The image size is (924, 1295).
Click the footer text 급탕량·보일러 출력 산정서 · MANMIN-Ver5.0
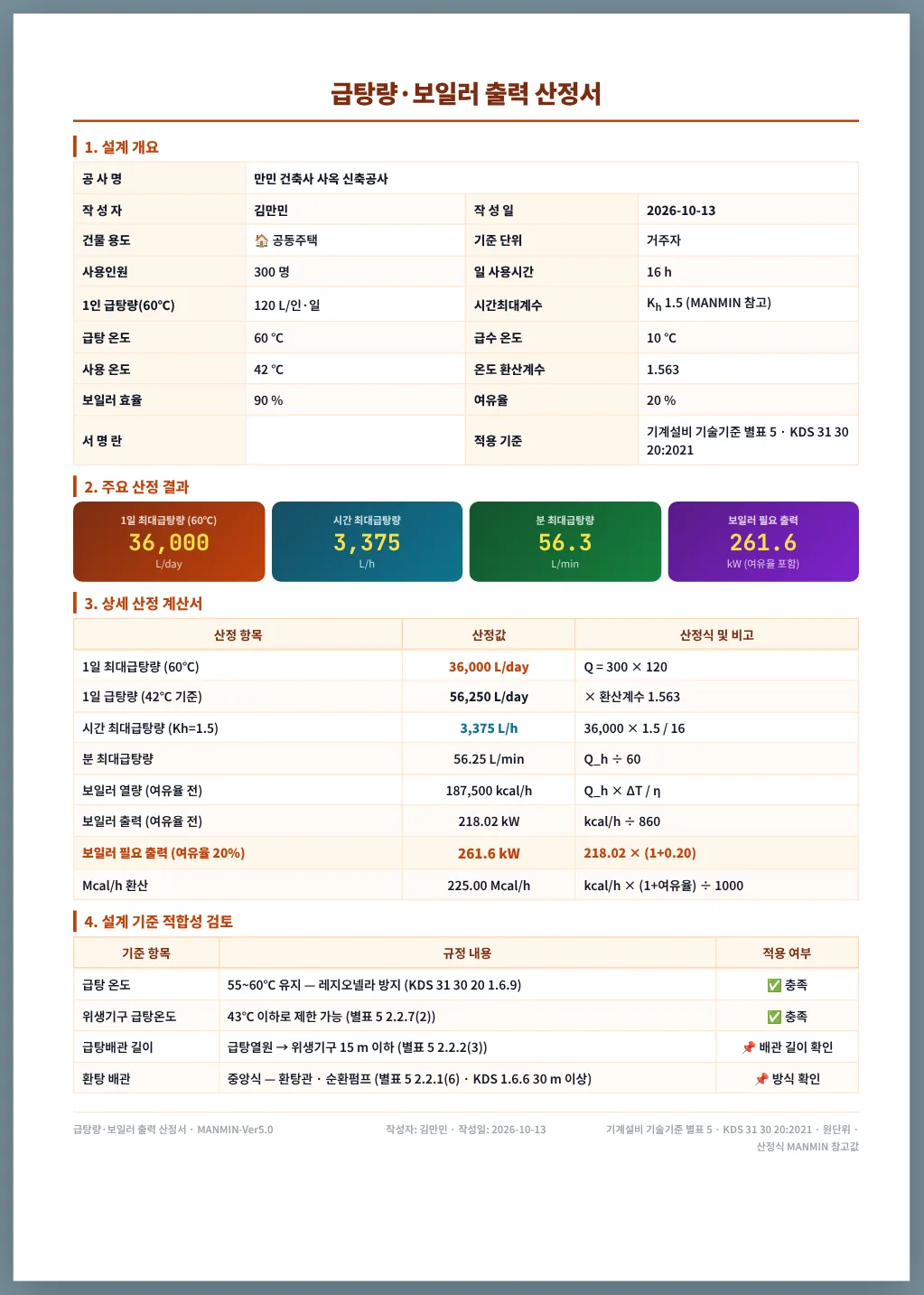pos(173,1130)
